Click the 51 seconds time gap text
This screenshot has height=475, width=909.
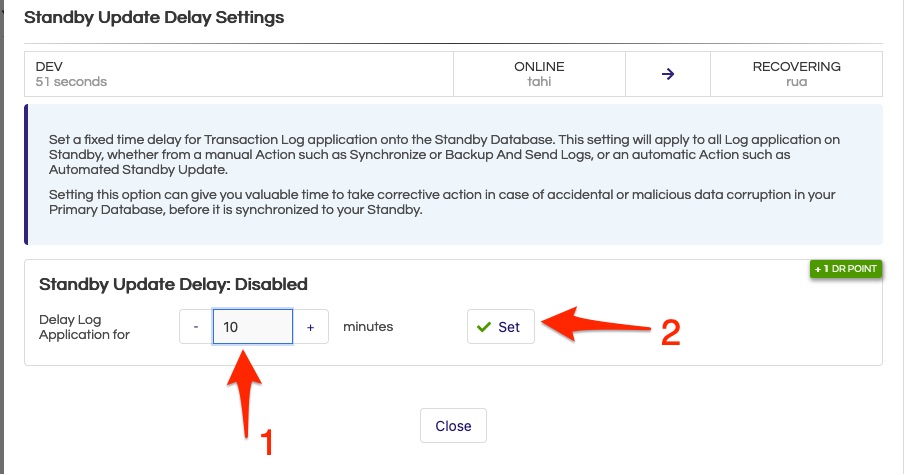point(71,82)
